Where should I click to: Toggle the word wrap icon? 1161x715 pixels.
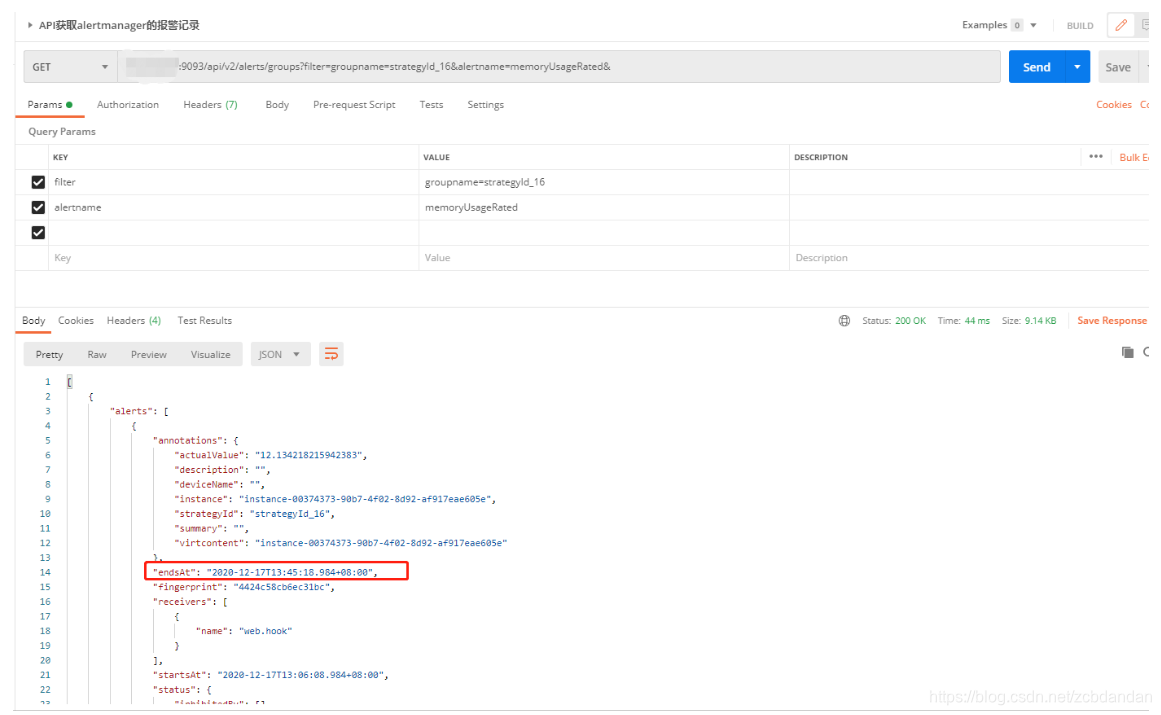pyautogui.click(x=331, y=355)
